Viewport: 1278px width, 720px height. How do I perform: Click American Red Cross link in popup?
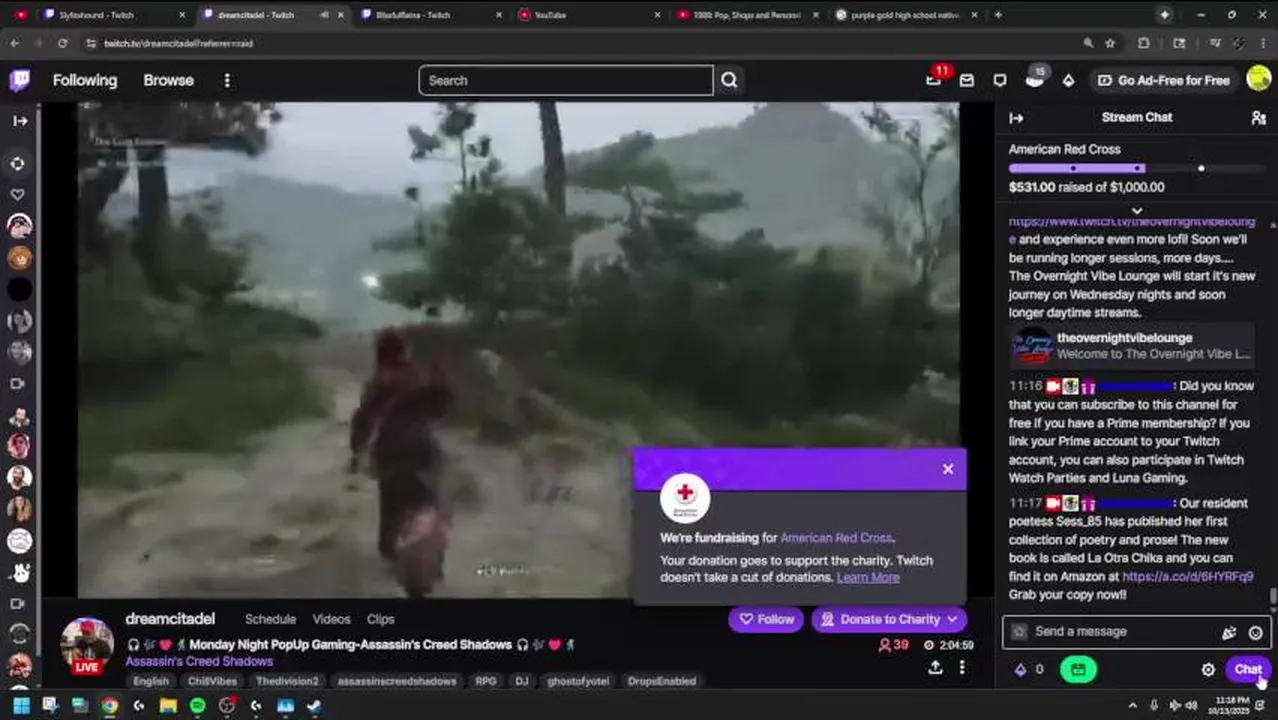[x=836, y=538]
